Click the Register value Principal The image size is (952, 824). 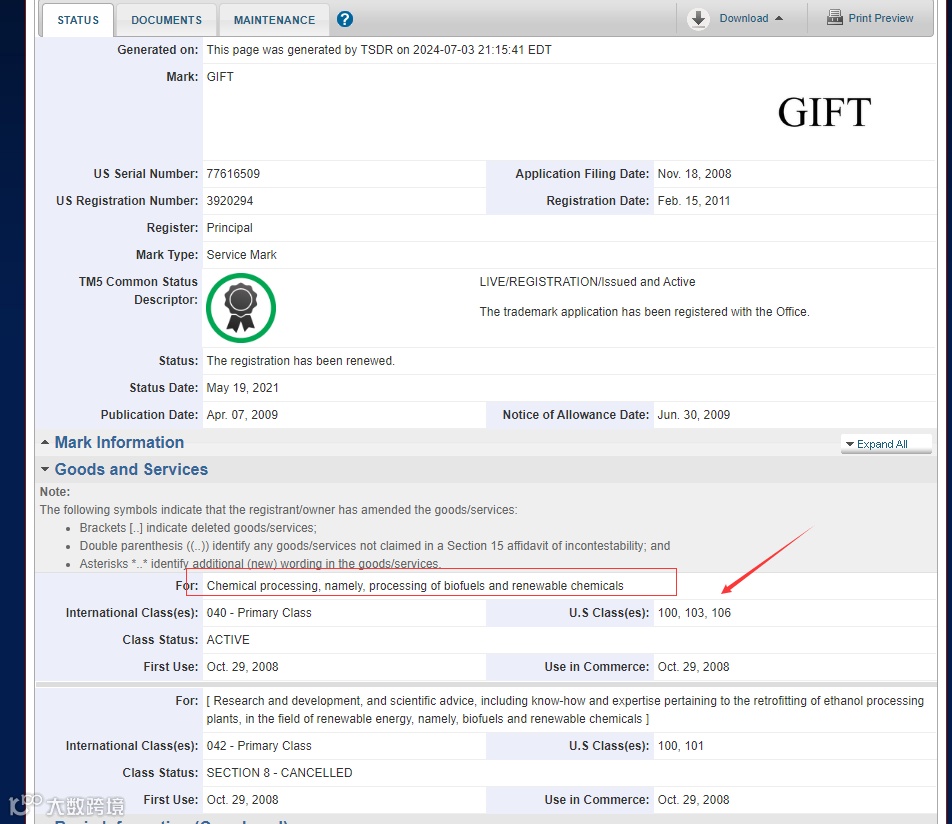(x=230, y=228)
